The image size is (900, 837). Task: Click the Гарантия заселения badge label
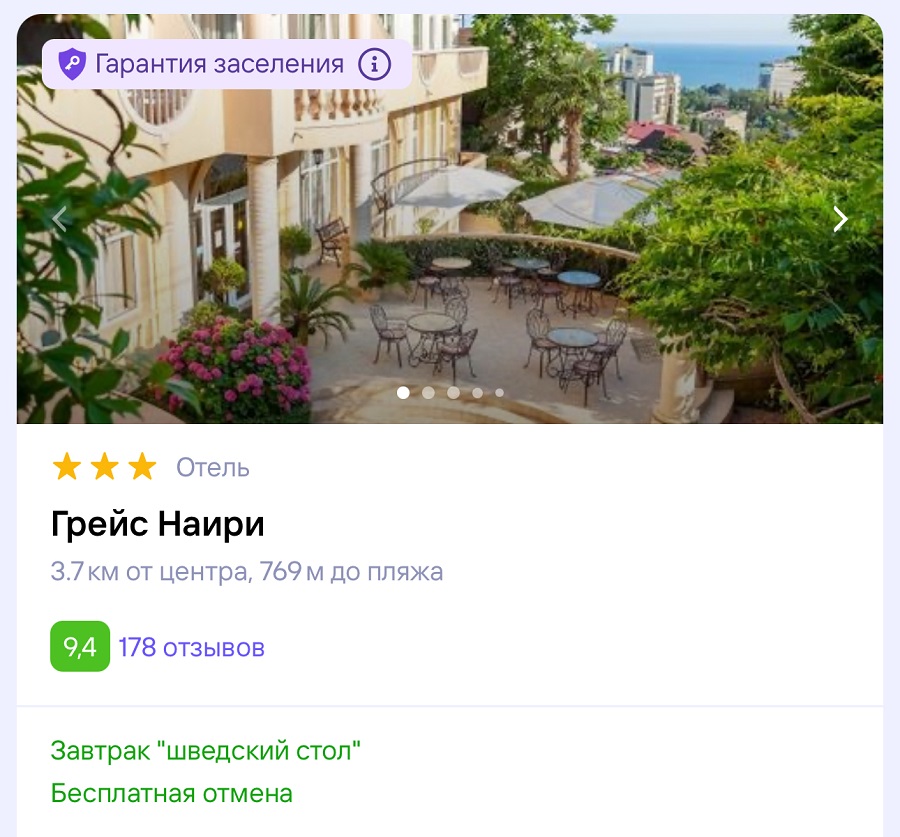pos(219,64)
